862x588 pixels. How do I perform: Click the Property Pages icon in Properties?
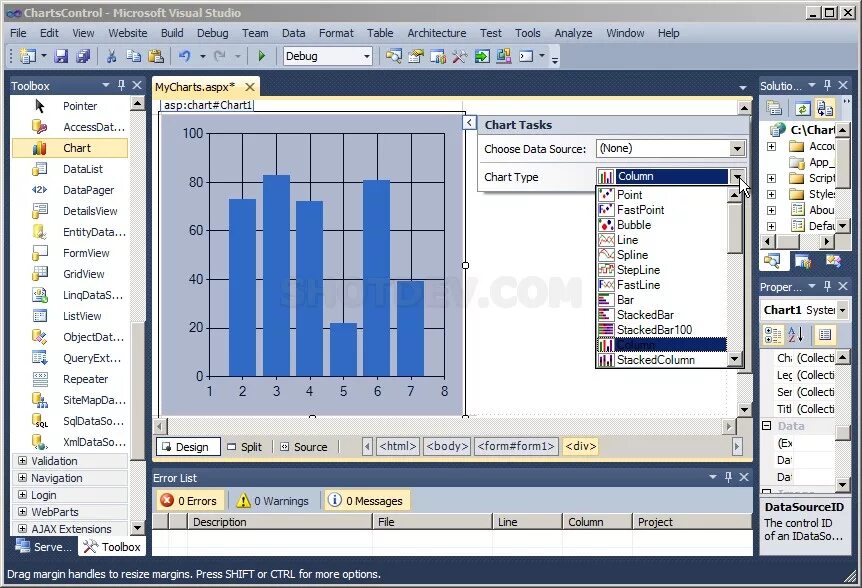[x=825, y=335]
